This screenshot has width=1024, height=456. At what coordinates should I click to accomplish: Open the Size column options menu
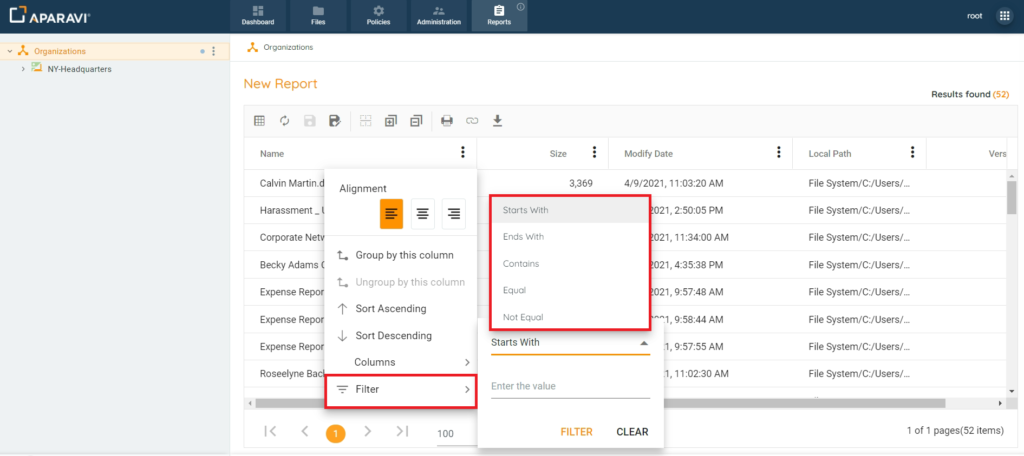(595, 153)
